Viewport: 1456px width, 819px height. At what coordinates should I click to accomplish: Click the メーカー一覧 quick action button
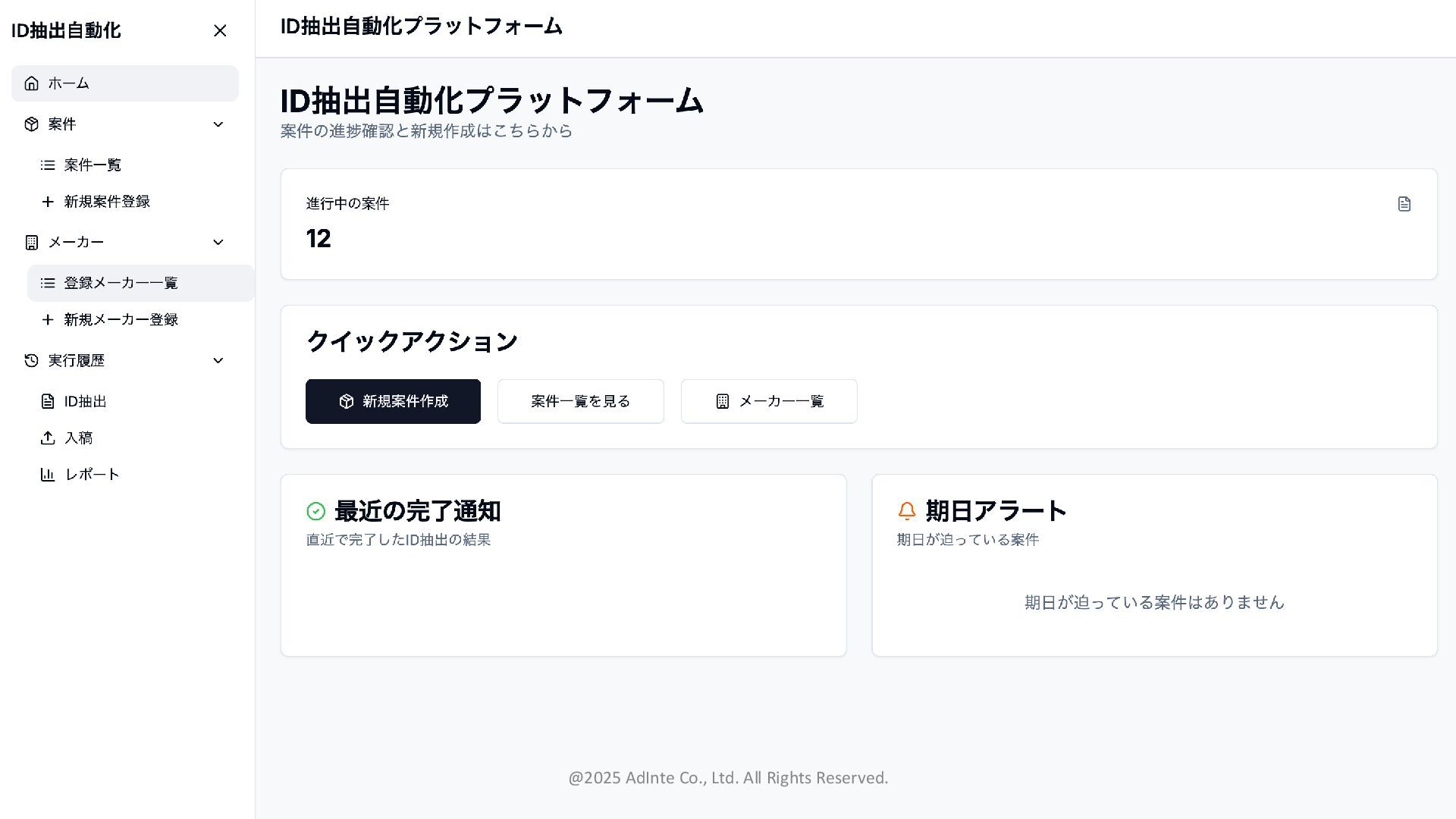pyautogui.click(x=768, y=402)
